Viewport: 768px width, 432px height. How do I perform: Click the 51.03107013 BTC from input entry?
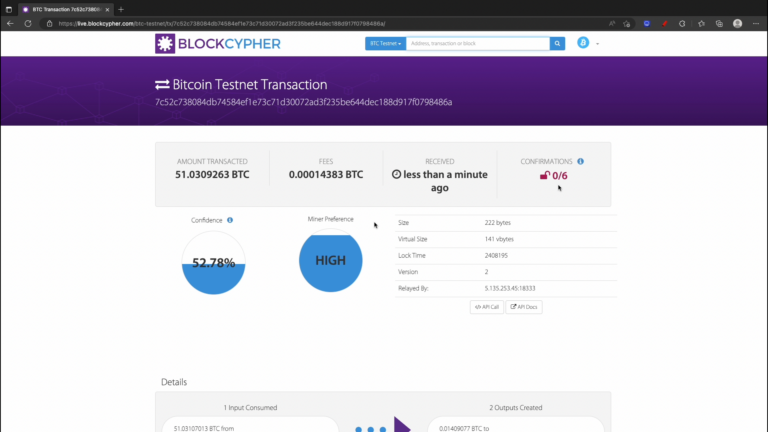204,428
